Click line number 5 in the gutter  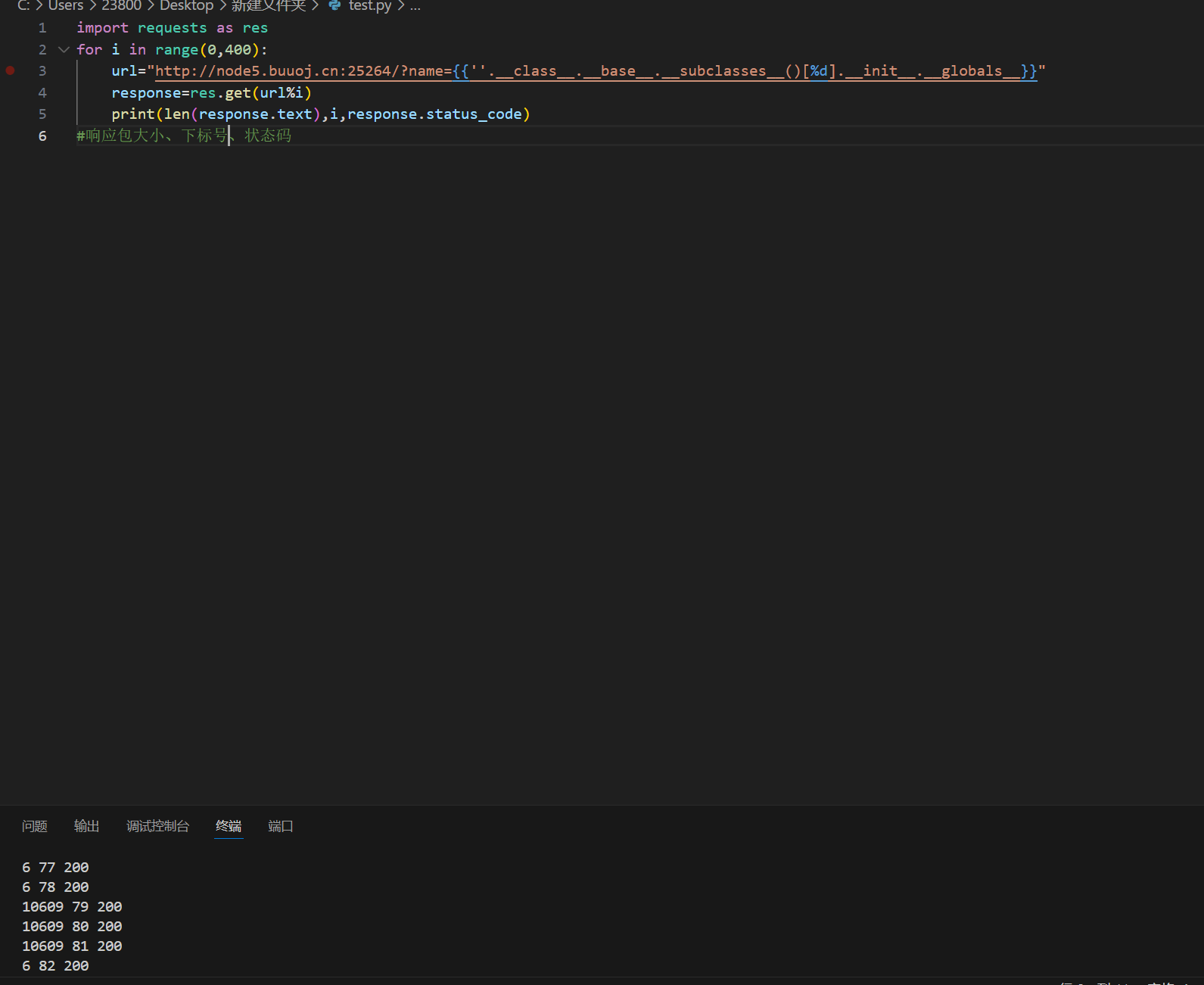pos(42,114)
